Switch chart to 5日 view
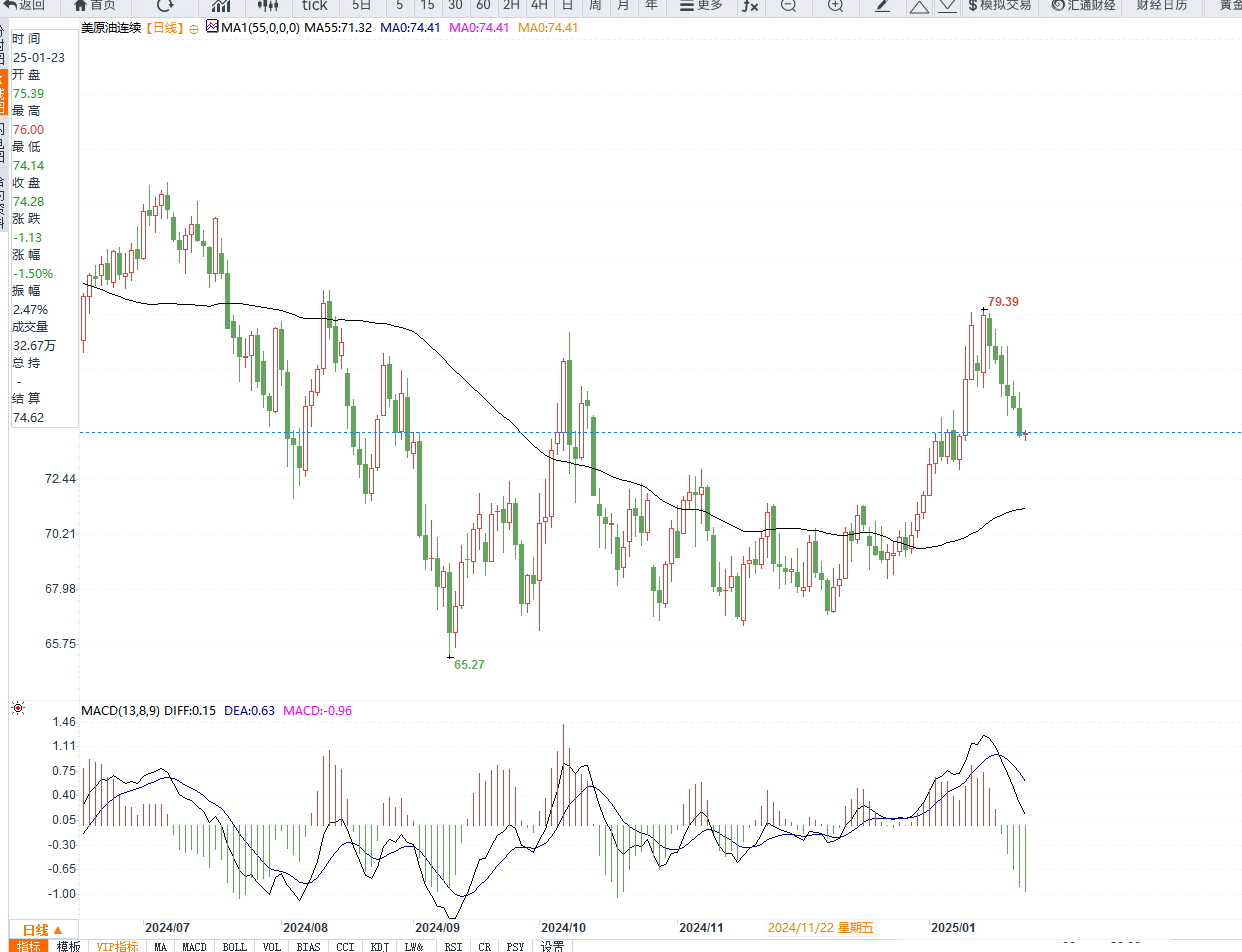This screenshot has height=952, width=1242. pyautogui.click(x=362, y=5)
